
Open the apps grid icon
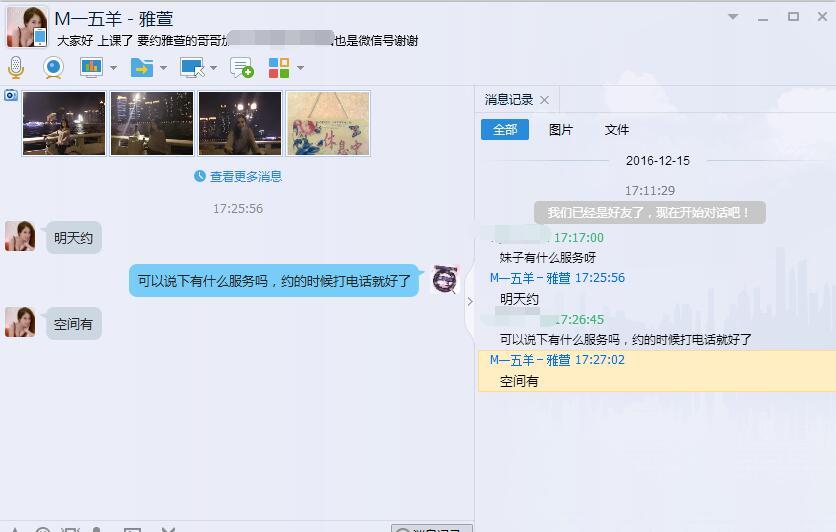pyautogui.click(x=279, y=68)
